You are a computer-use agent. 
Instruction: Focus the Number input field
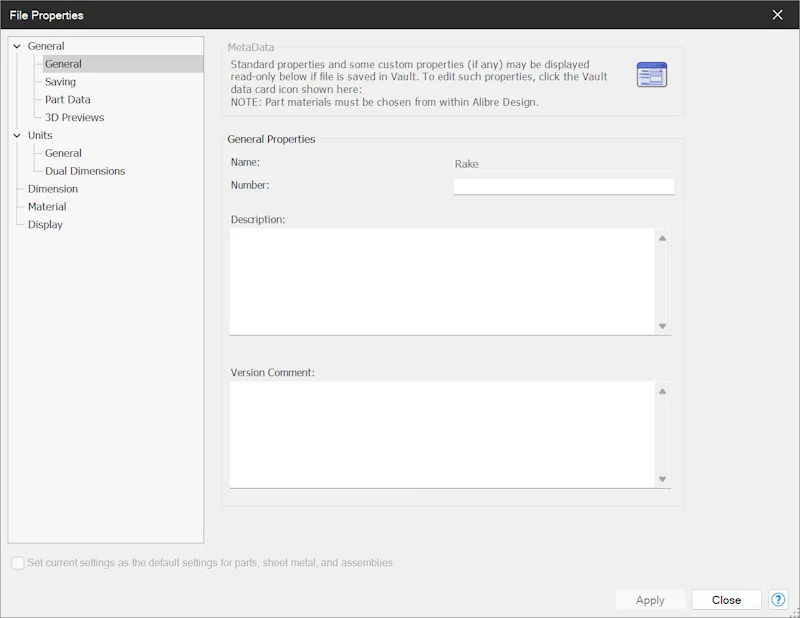(564, 186)
